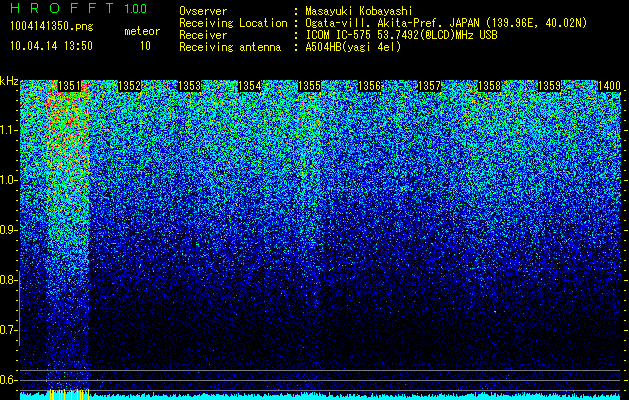Viewport: 629px width, 400px height.
Task: Click the 0.8 kHz axis label
Action: coord(8,280)
